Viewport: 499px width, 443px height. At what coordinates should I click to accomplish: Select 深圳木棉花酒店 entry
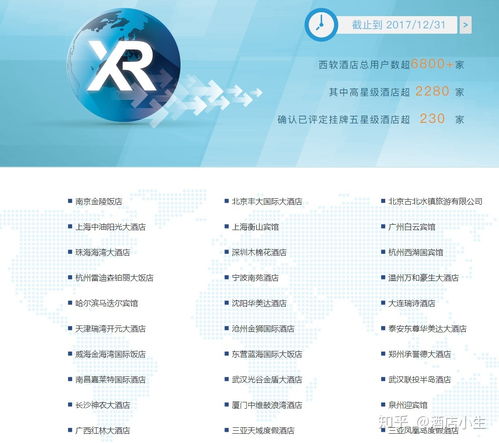(259, 252)
